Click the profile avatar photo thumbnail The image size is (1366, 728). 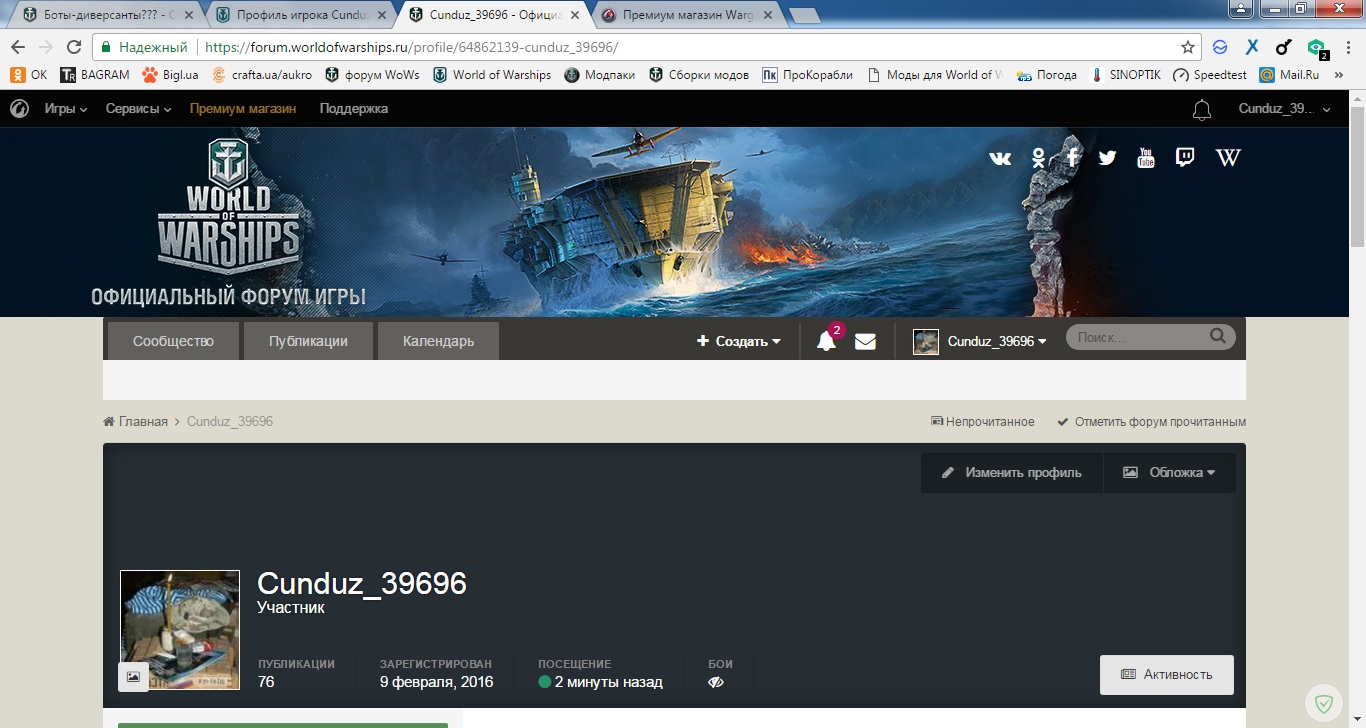coord(180,629)
